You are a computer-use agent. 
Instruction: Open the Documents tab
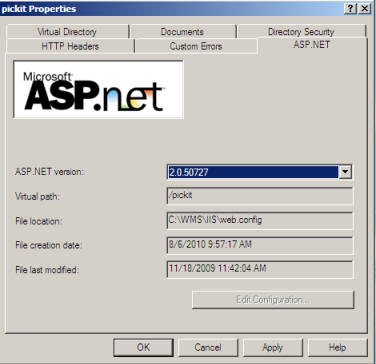[182, 32]
